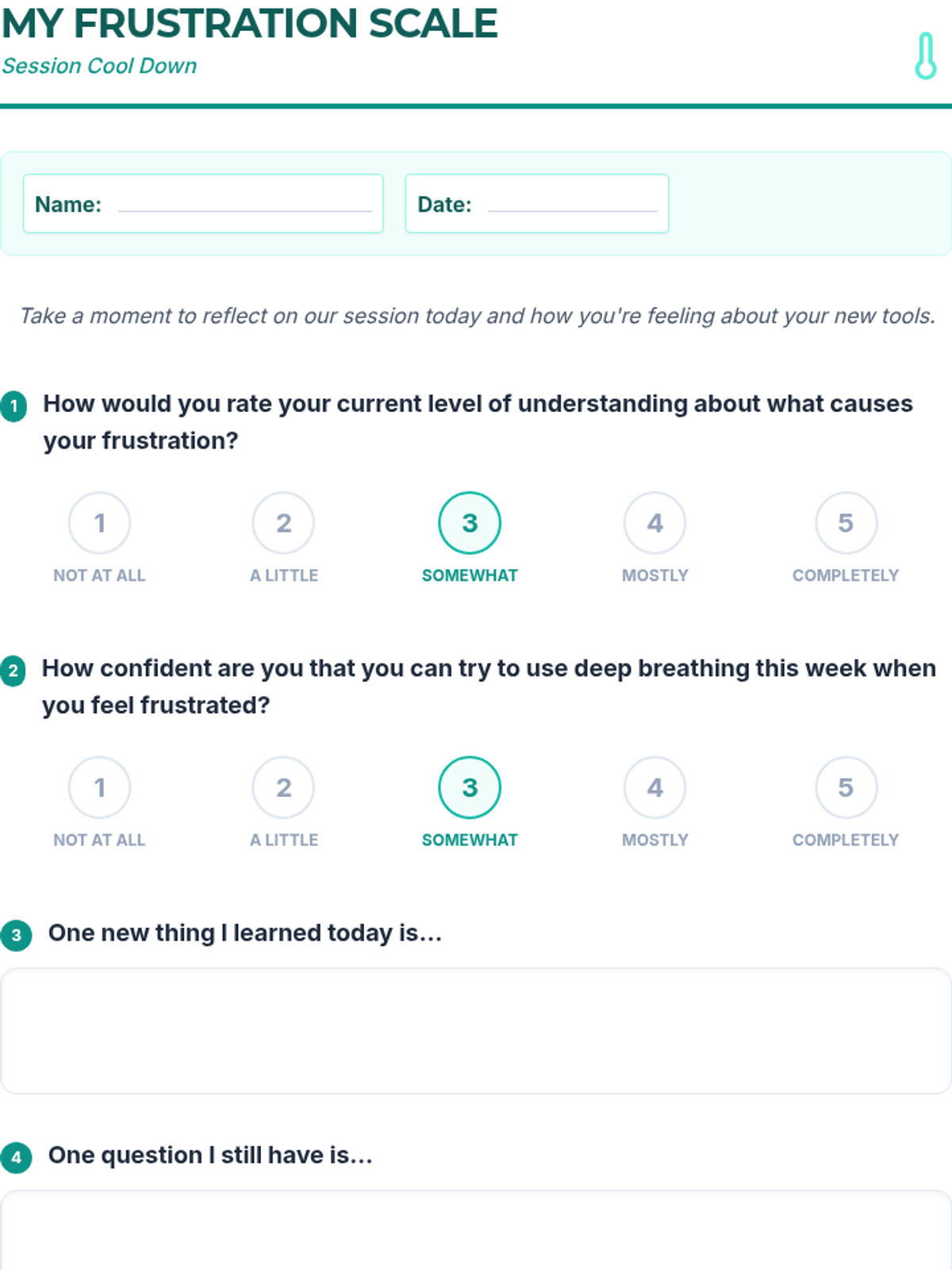The height and width of the screenshot is (1270, 952).
Task: Pick rating 4 Mostly for question 1
Action: pyautogui.click(x=654, y=523)
